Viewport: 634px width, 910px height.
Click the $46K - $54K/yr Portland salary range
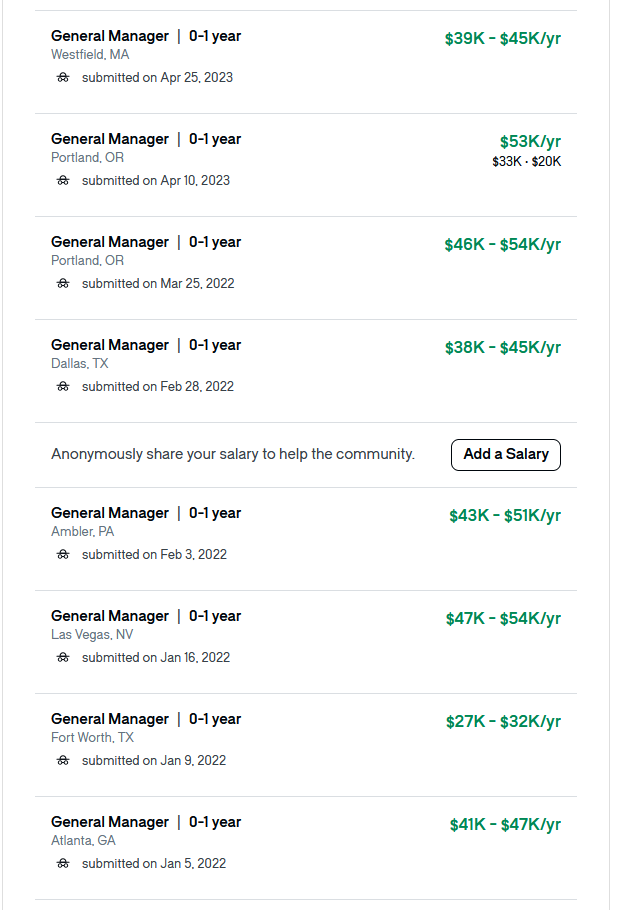503,244
